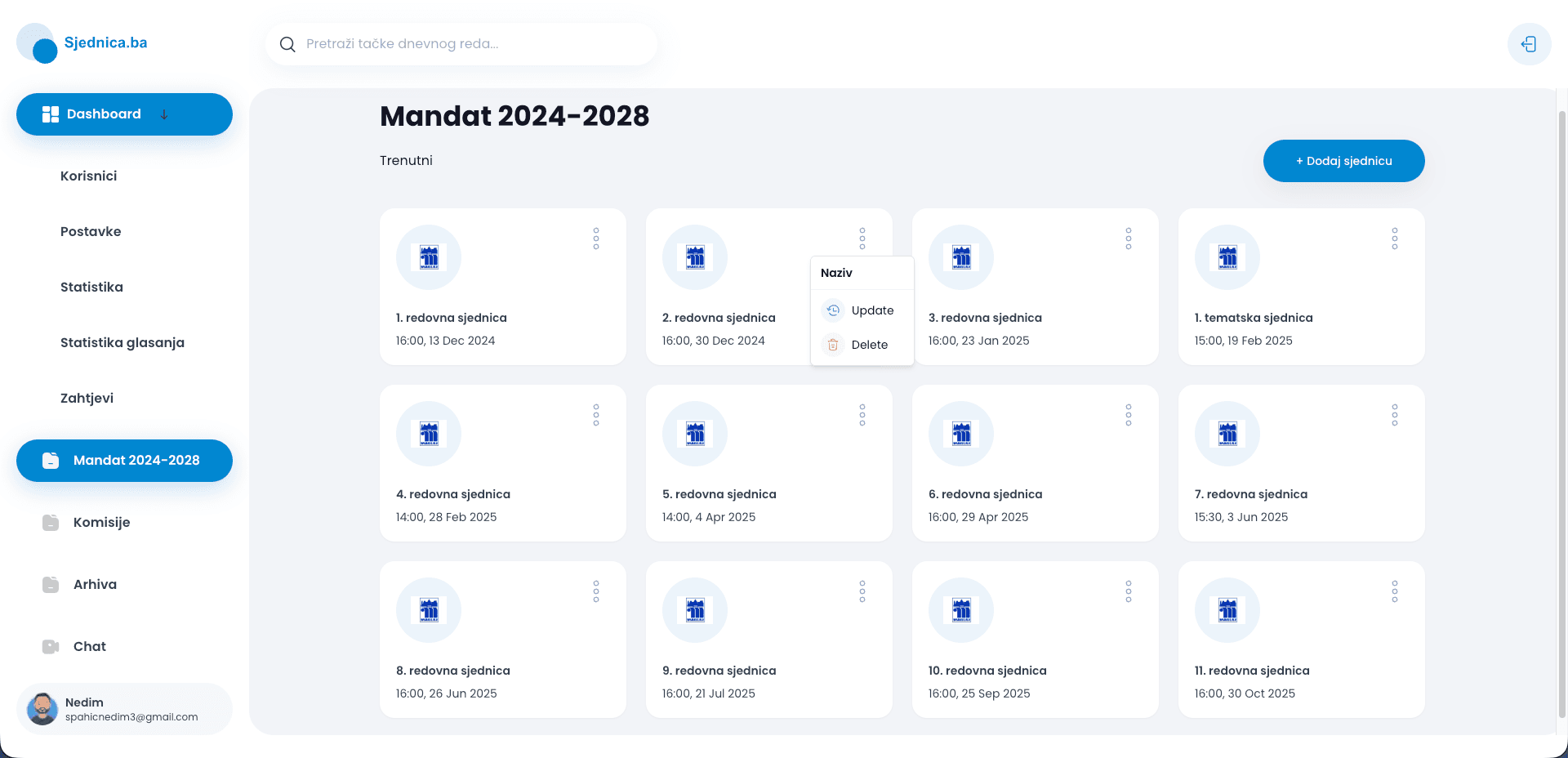Open three-dot menu on 1. redovna sjednica

coord(596,239)
